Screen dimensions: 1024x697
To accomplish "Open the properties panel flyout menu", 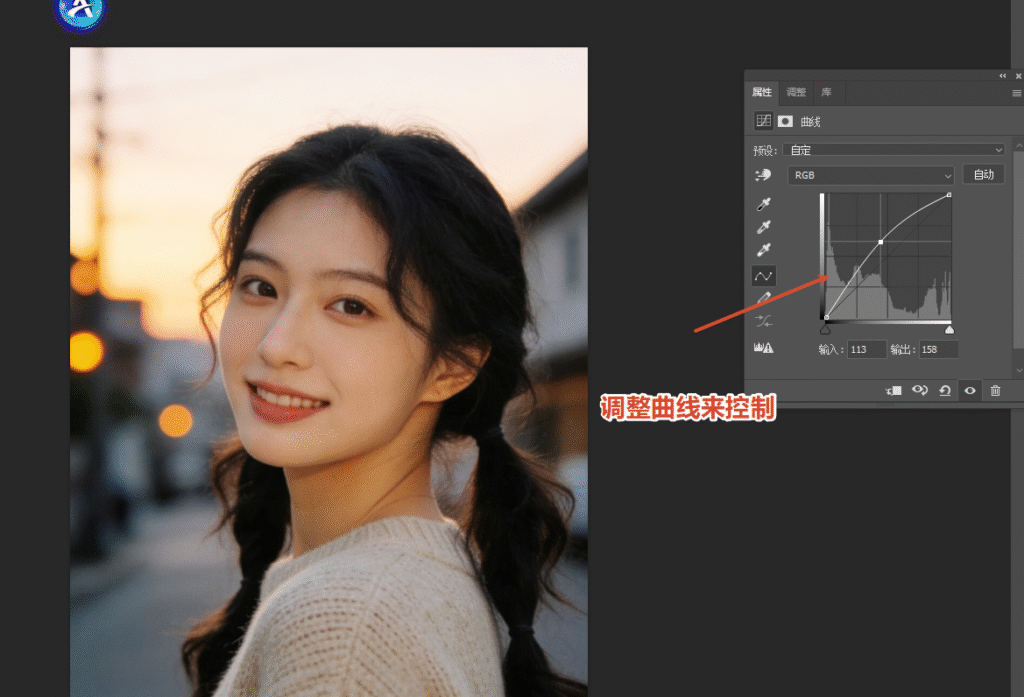I will 1016,93.
